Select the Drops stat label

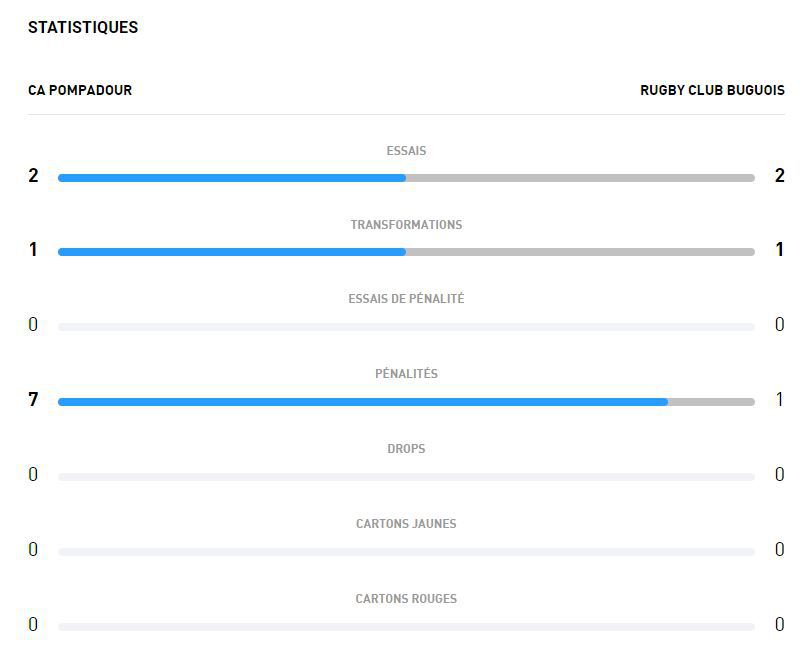click(x=406, y=449)
